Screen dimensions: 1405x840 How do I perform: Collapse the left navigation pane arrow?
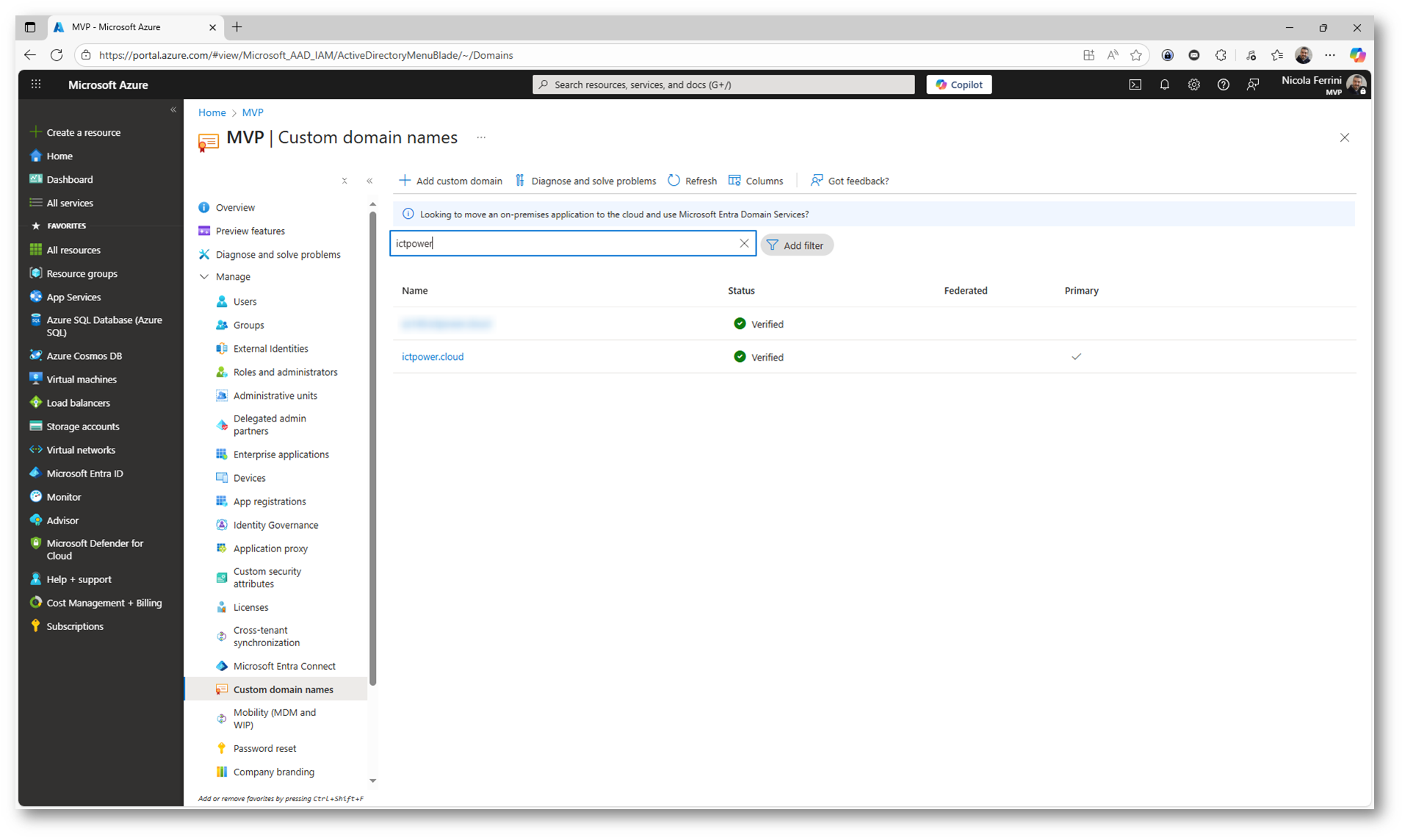(x=173, y=109)
